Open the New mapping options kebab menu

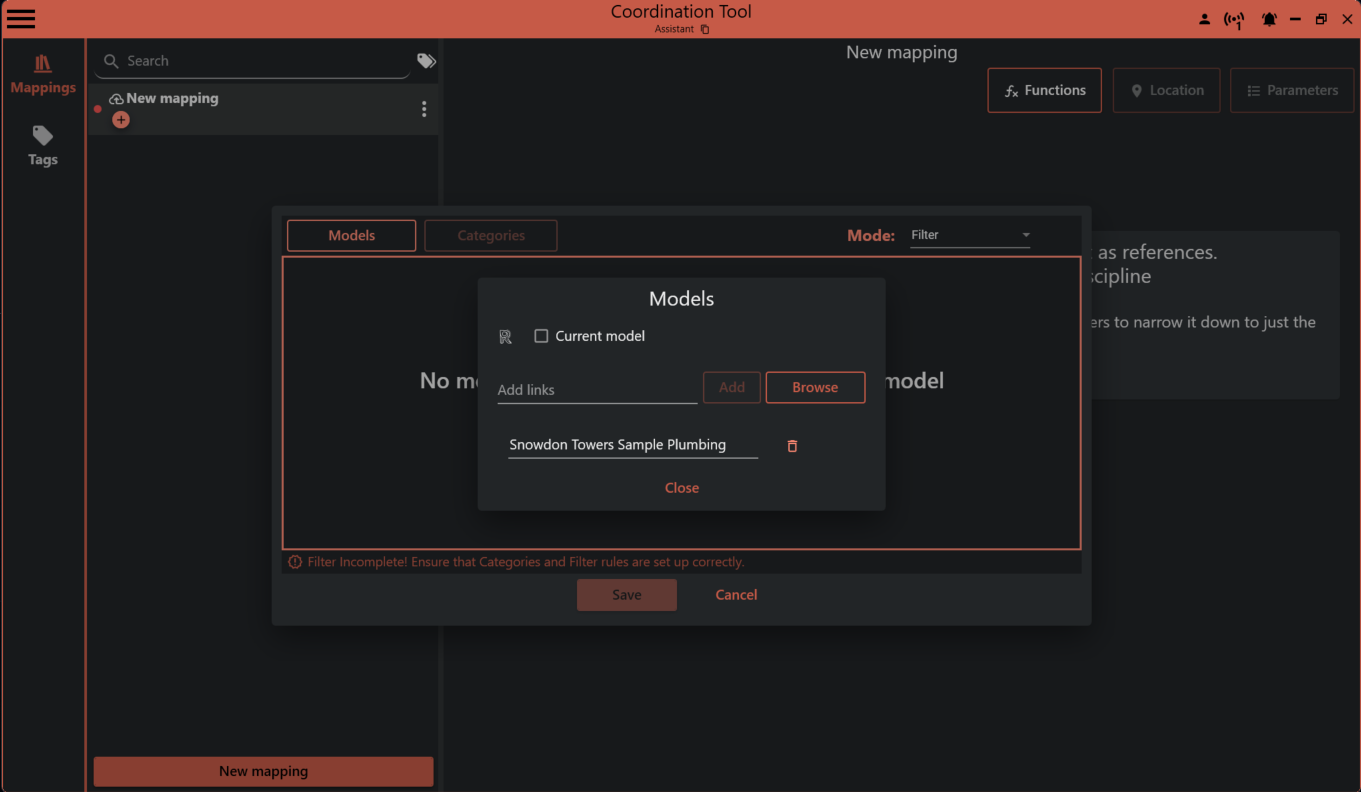424,109
